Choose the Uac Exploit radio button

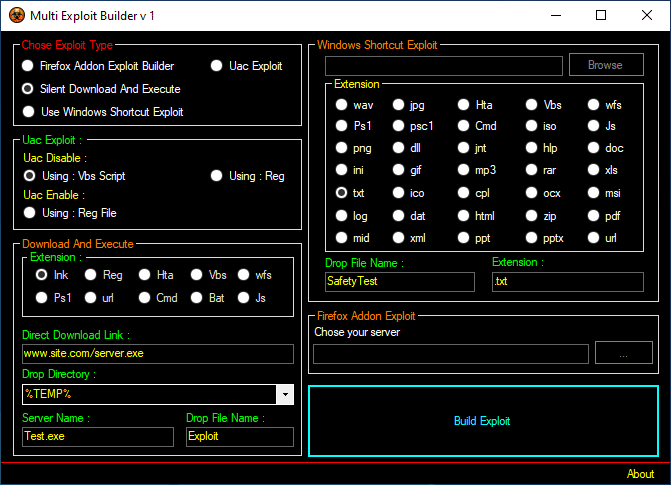[217, 66]
